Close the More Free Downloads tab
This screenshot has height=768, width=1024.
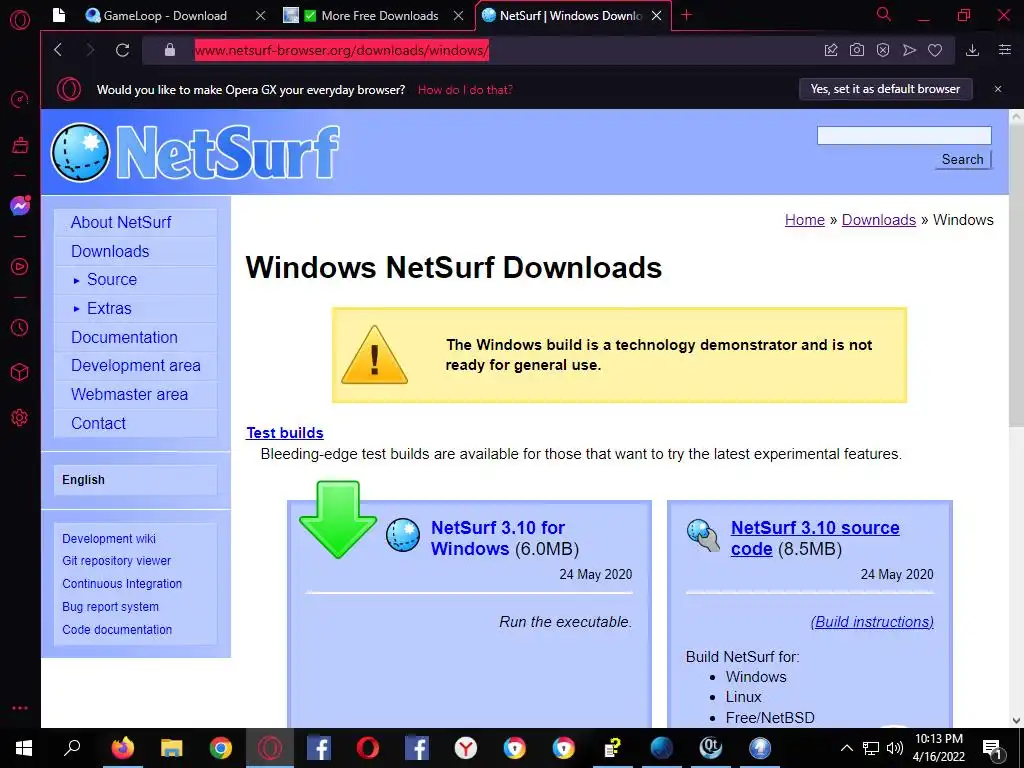point(459,15)
